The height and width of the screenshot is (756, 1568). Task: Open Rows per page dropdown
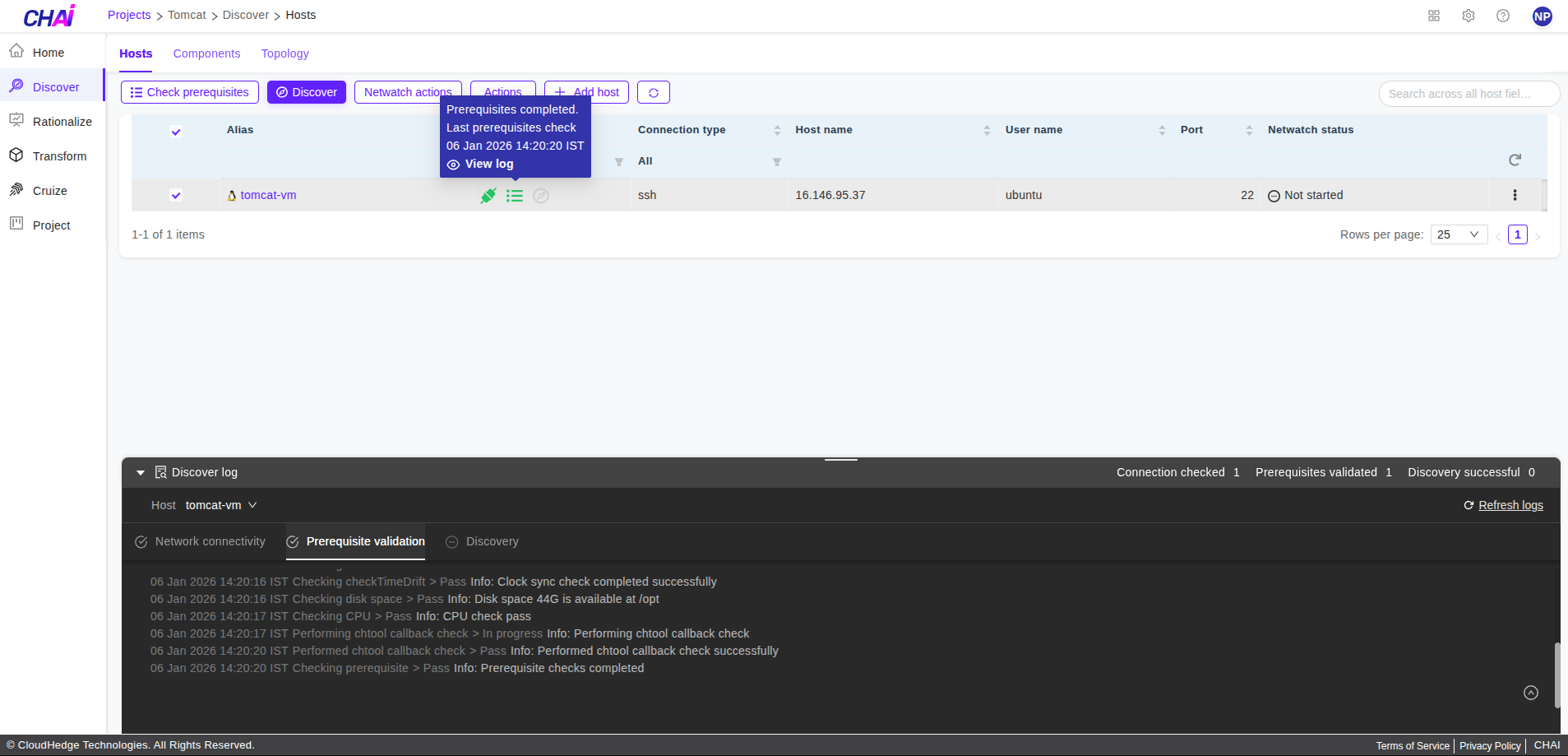pyautogui.click(x=1459, y=234)
